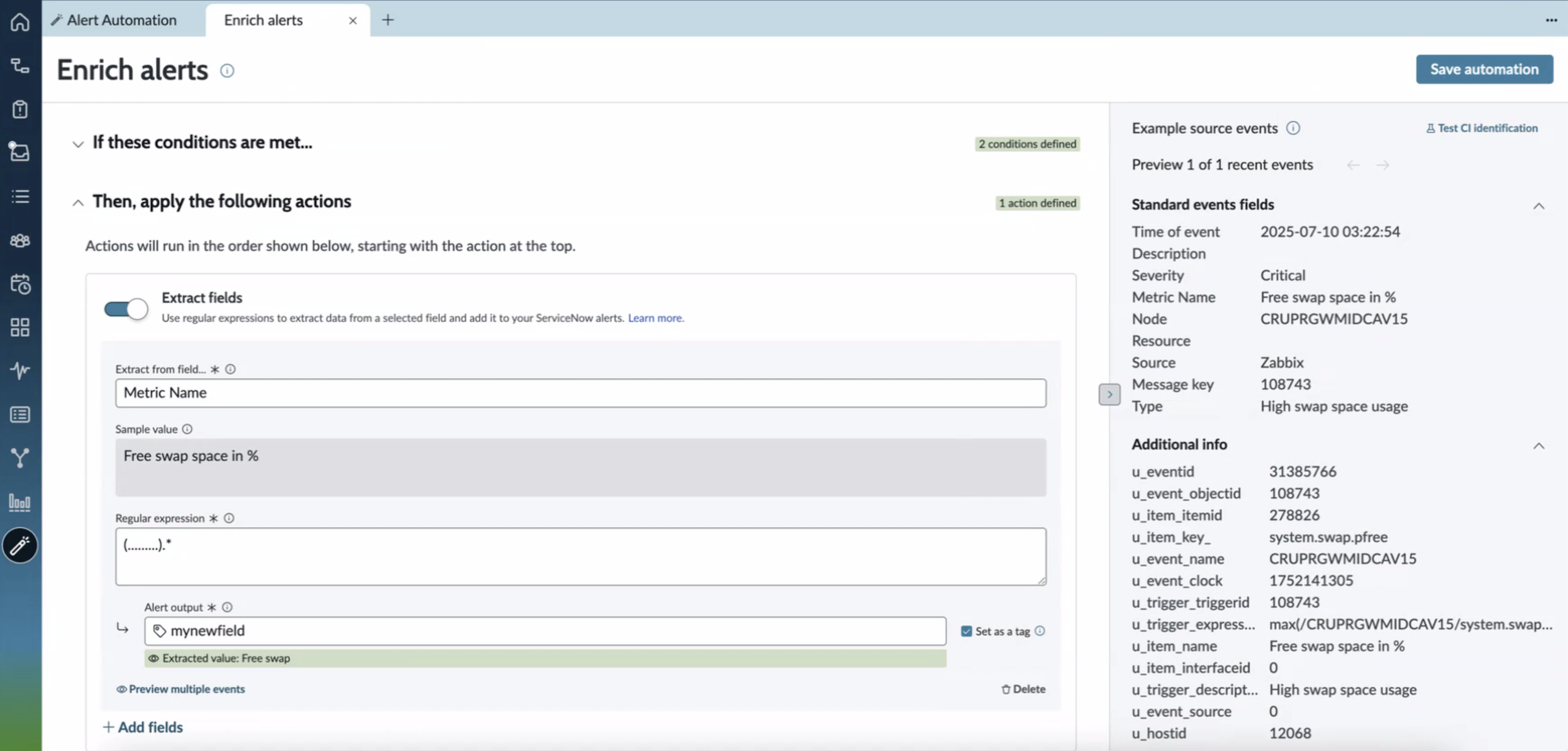Click the u_item_key_ value system.swap.pfree
The height and width of the screenshot is (751, 1568).
(x=1328, y=537)
